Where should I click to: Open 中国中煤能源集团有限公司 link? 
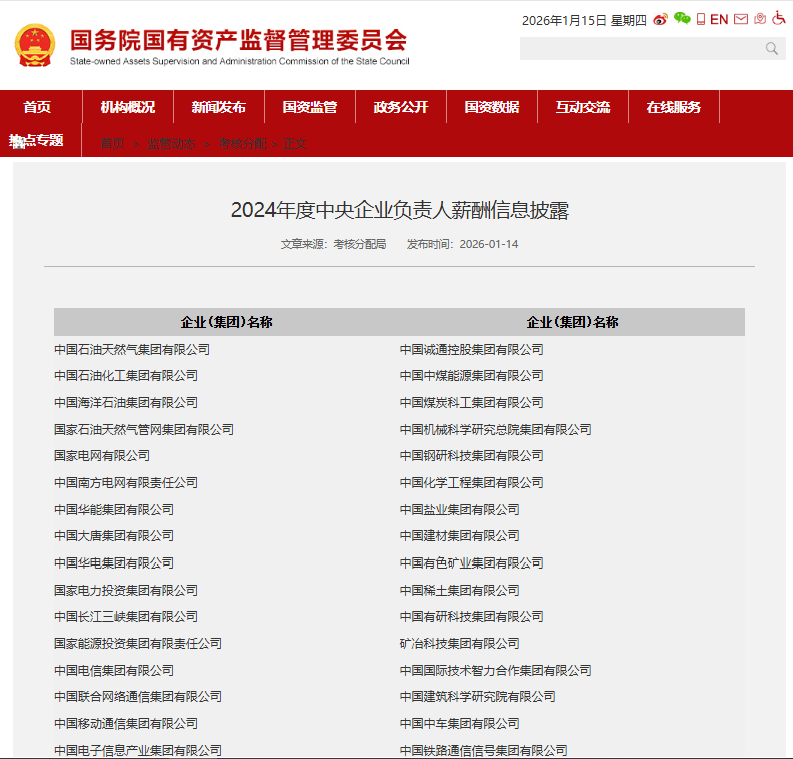[x=471, y=376]
